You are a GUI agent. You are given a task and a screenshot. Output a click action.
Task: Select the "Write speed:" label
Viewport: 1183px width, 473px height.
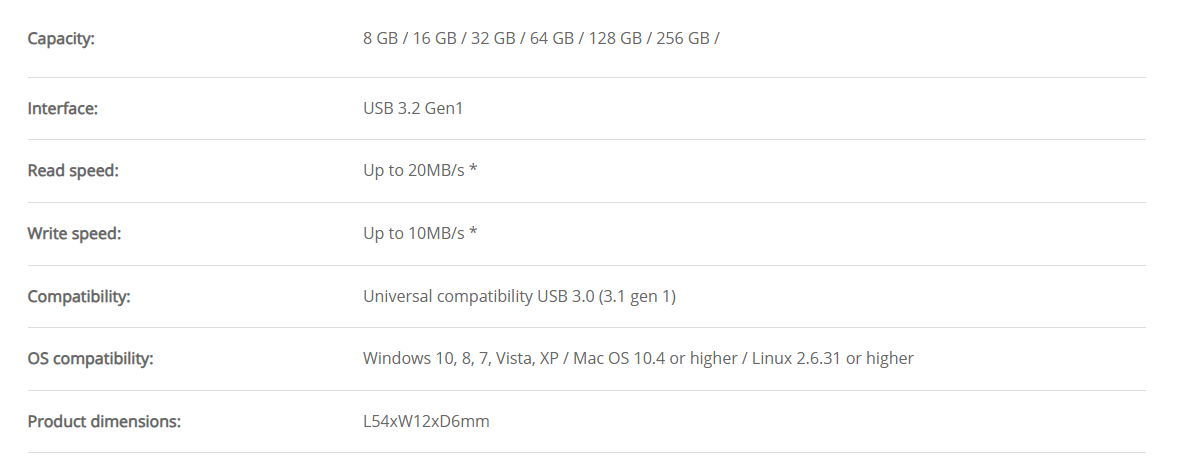[74, 233]
